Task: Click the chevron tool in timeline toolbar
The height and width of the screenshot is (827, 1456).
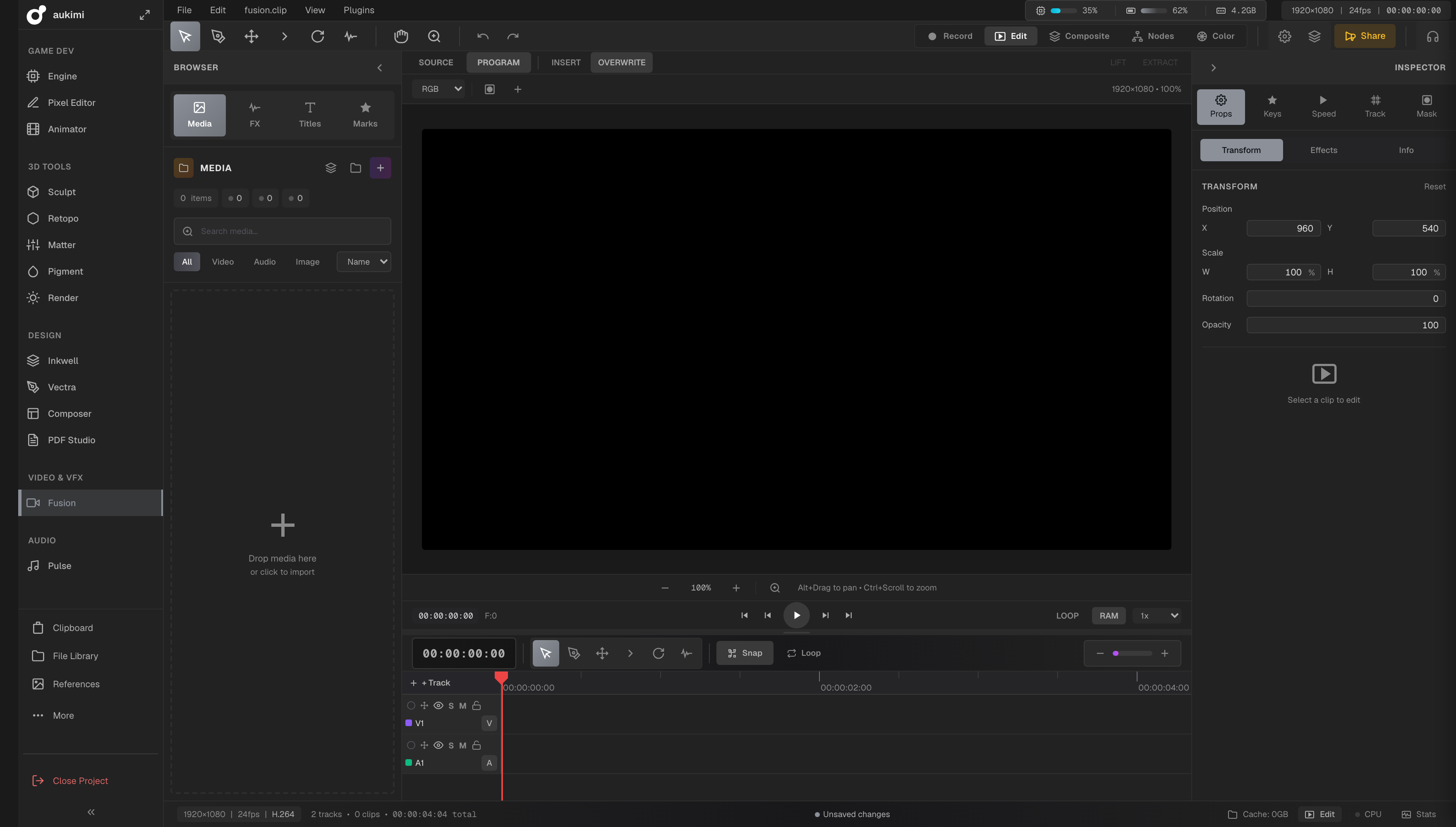Action: [x=630, y=653]
